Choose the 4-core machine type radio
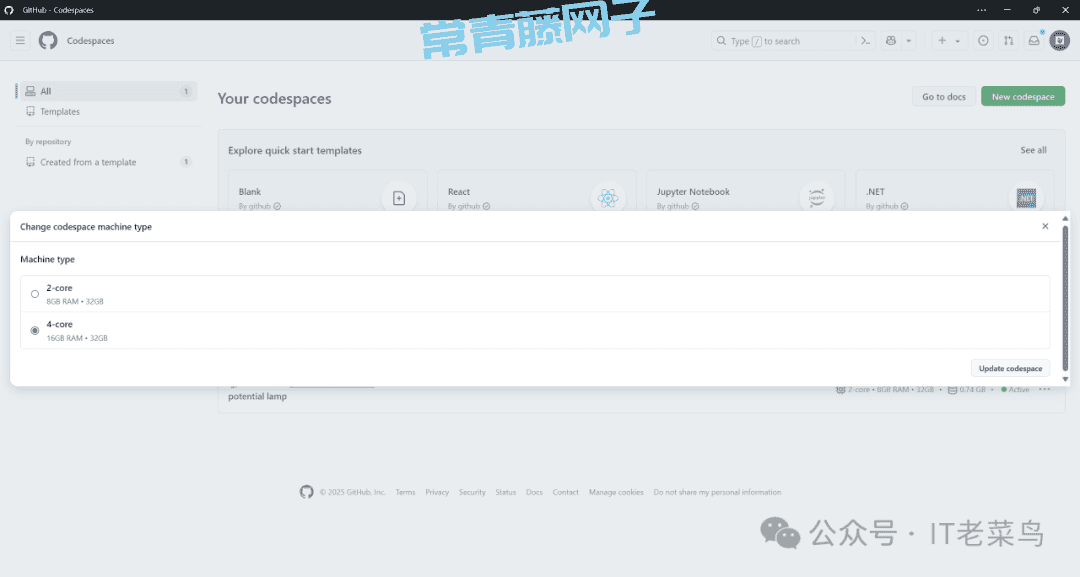The width and height of the screenshot is (1080, 577). click(x=35, y=331)
